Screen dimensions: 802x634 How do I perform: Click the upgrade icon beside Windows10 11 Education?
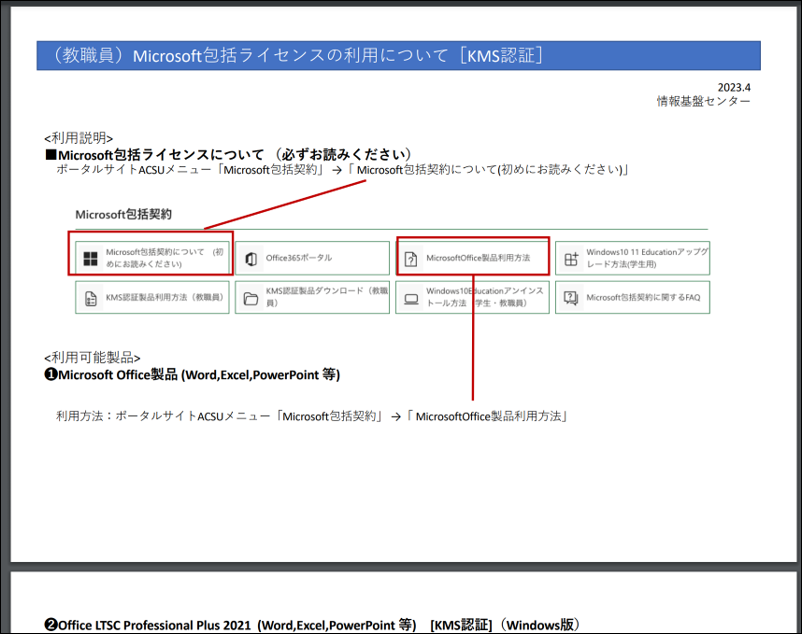point(571,259)
